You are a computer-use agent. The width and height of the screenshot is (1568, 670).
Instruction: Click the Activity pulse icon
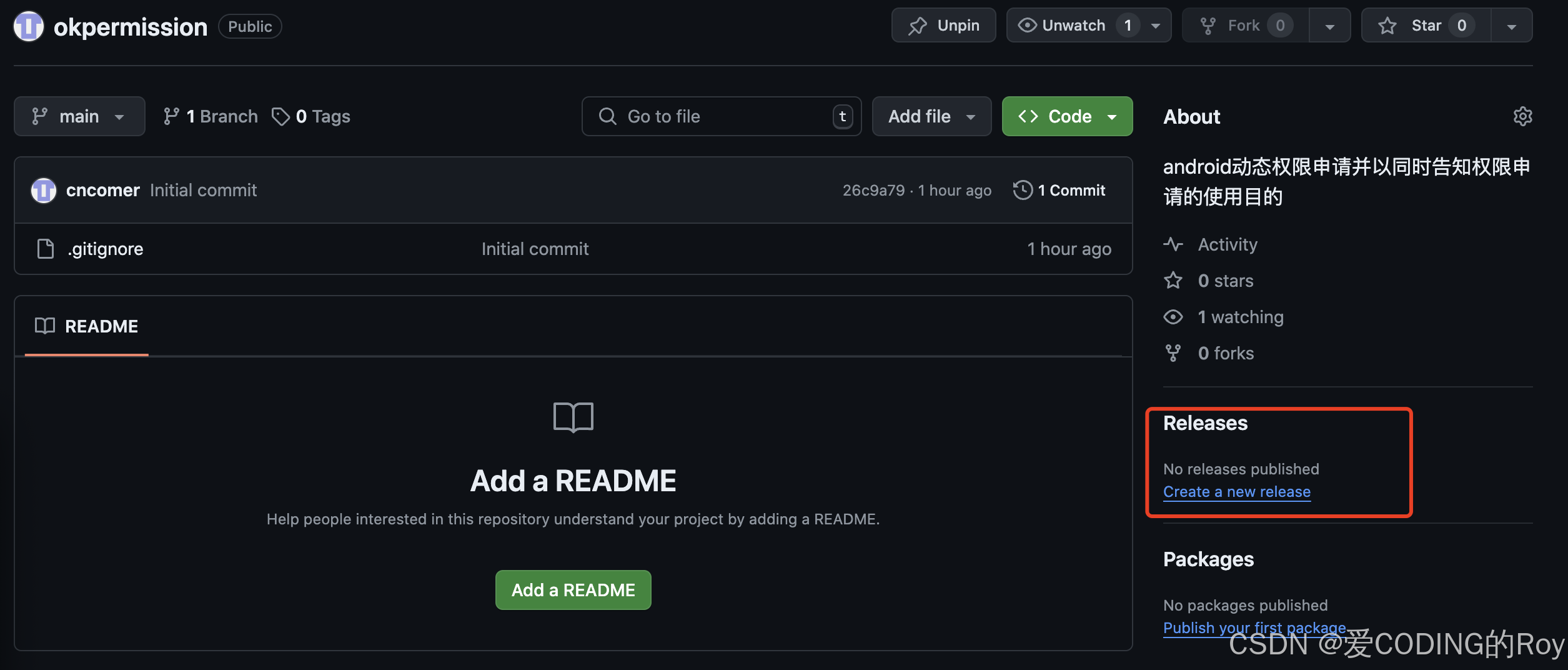pyautogui.click(x=1173, y=244)
